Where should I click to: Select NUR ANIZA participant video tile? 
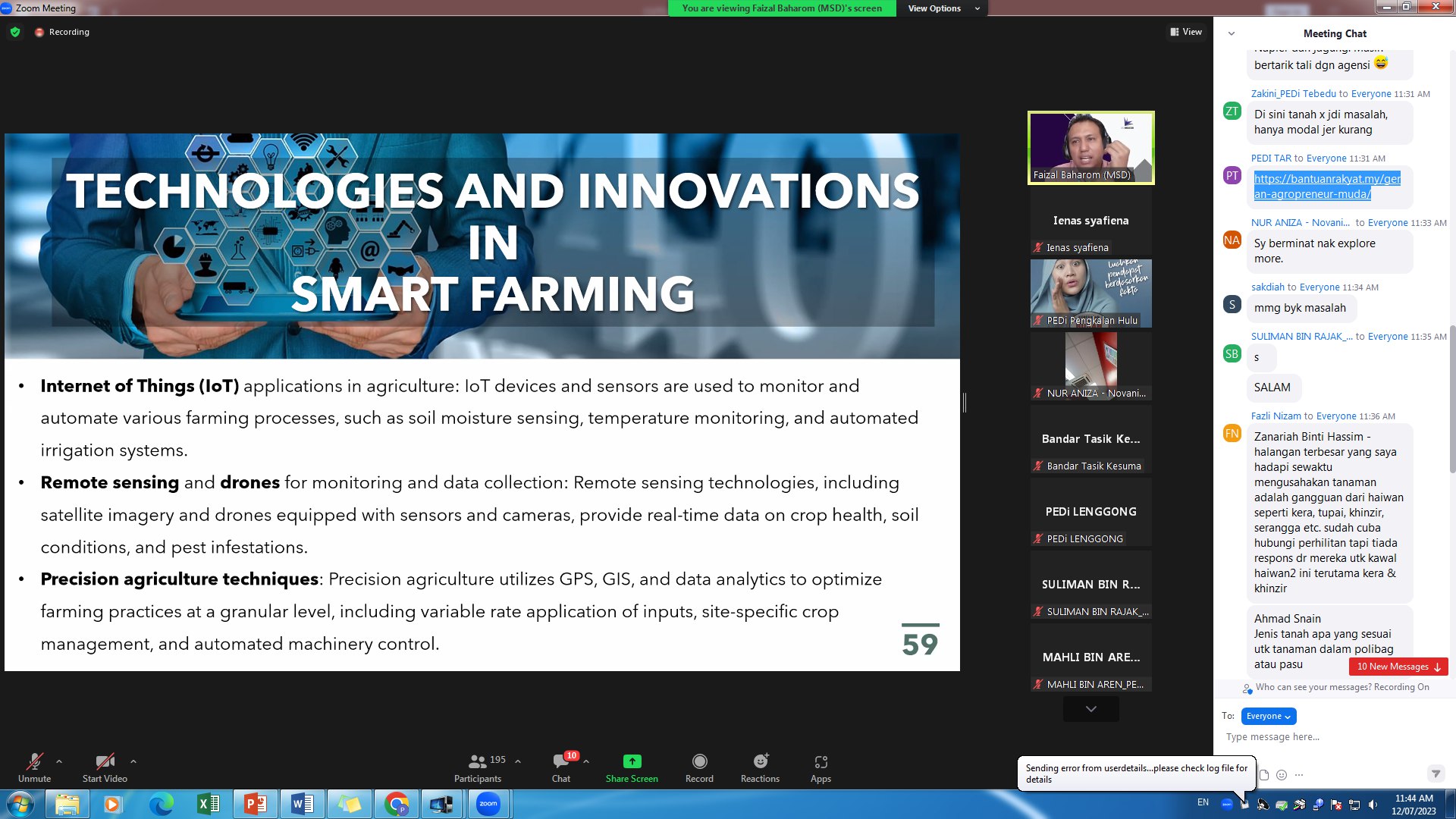click(x=1091, y=366)
